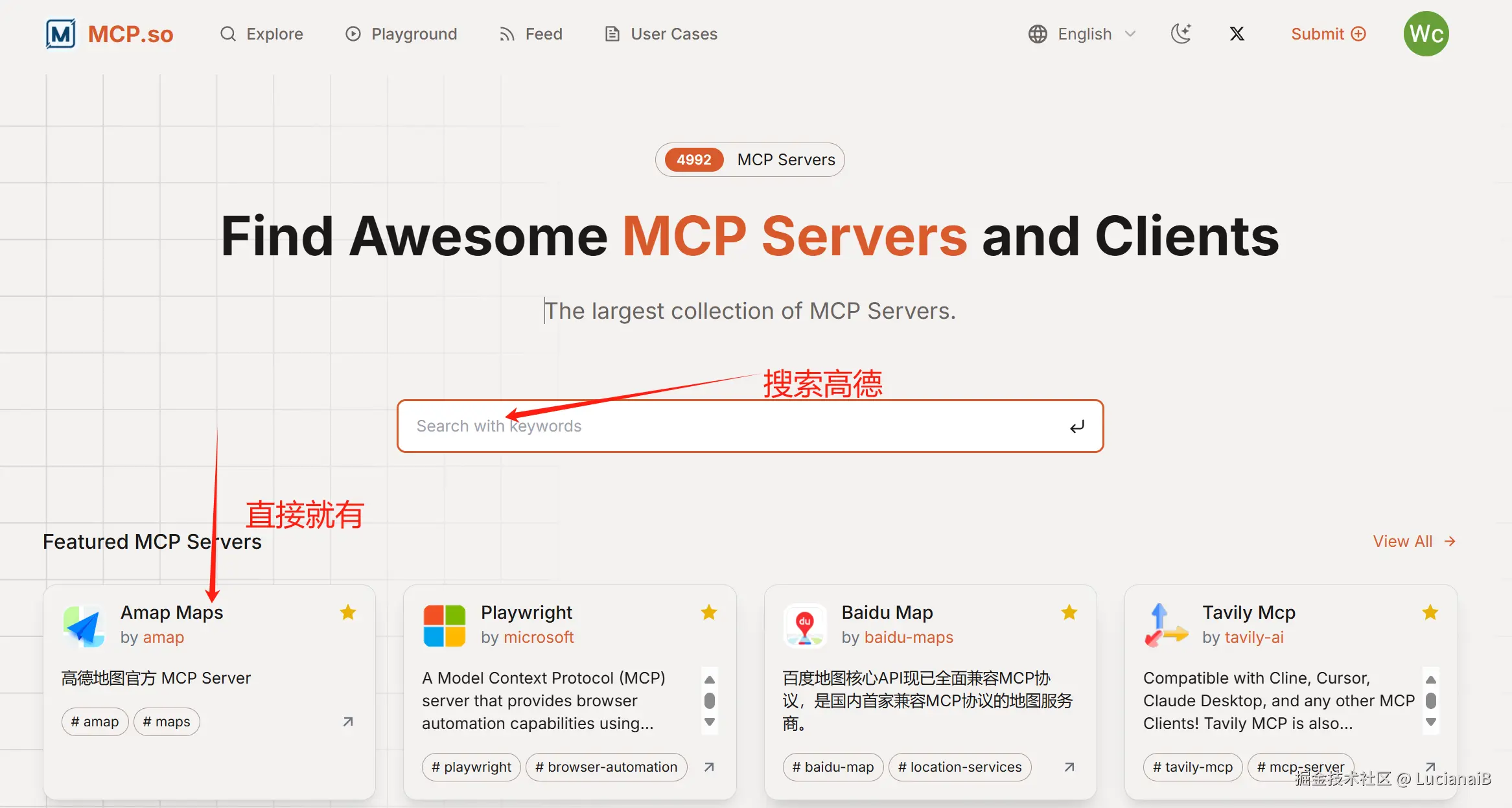Click the MCP.so logo icon
Image resolution: width=1512 pixels, height=808 pixels.
point(61,34)
